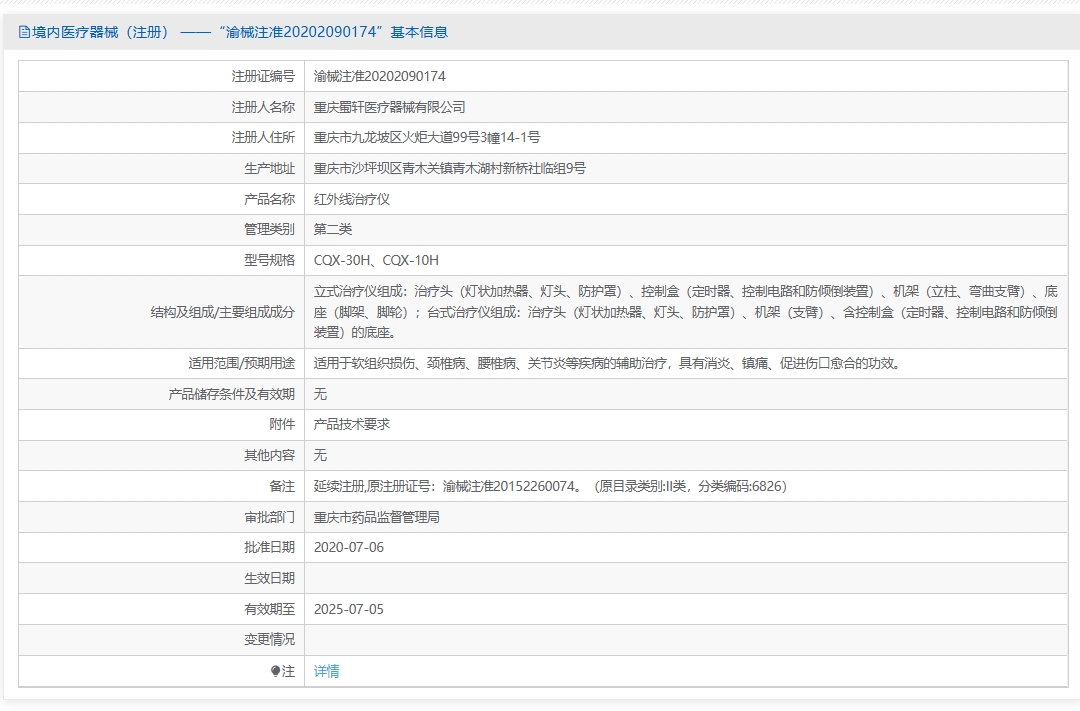Click the 变更情况 label
1080x711 pixels.
tap(269, 640)
